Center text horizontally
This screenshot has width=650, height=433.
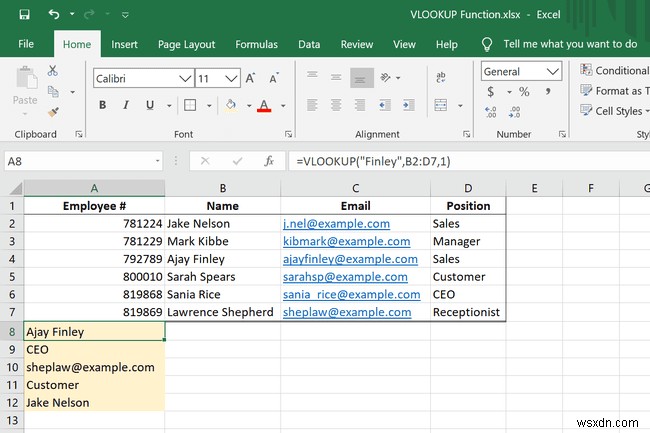336,105
